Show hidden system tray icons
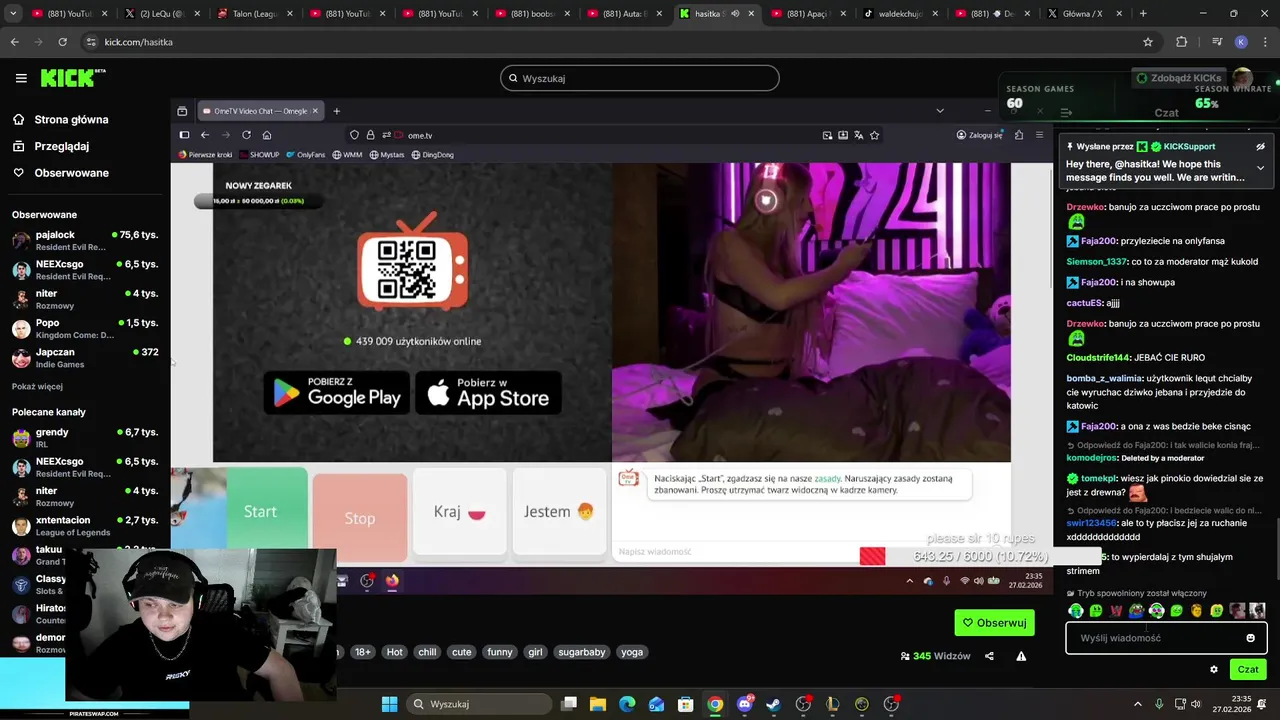The width and height of the screenshot is (1280, 720). coord(1139,704)
